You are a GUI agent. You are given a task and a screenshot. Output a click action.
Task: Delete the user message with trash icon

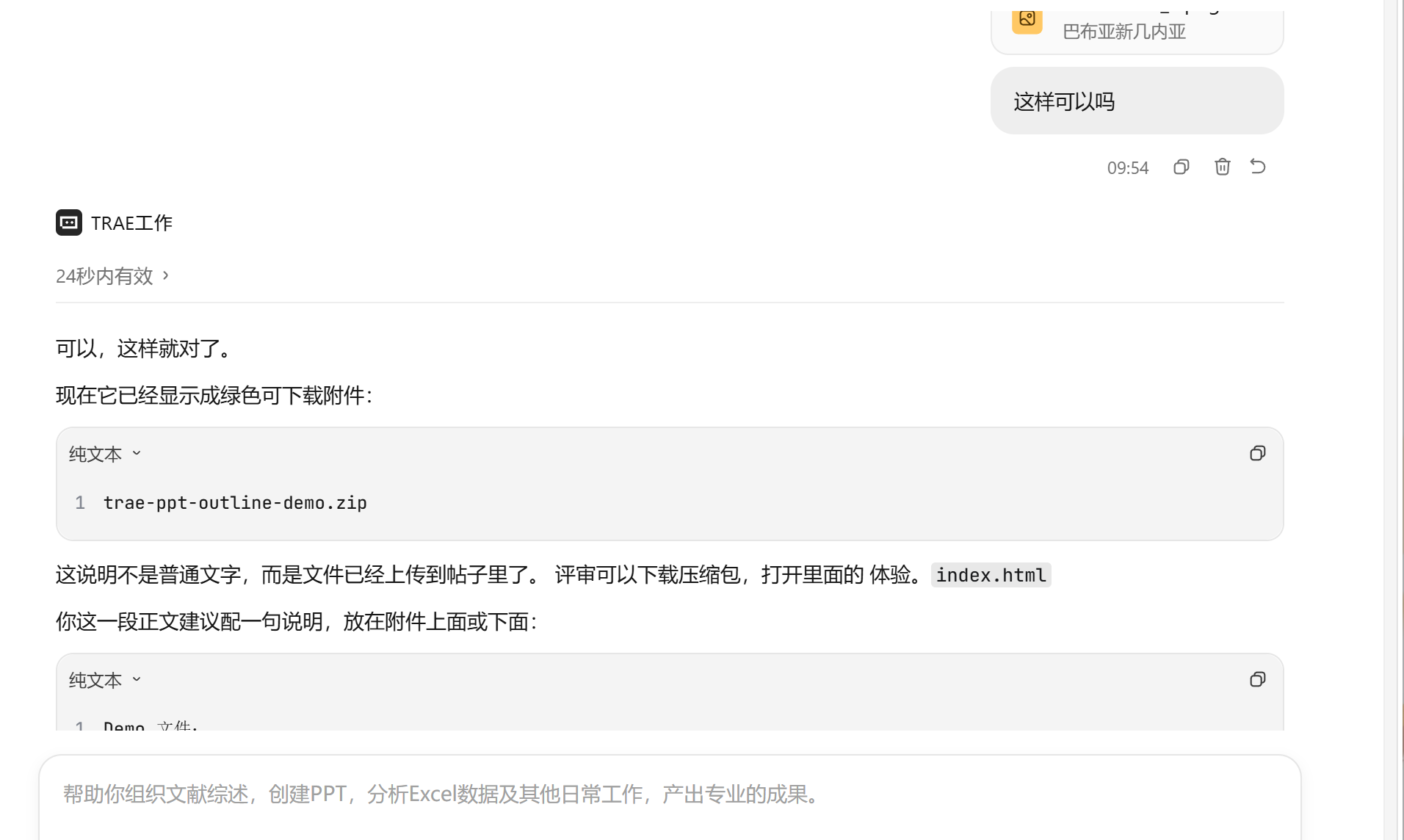tap(1222, 167)
